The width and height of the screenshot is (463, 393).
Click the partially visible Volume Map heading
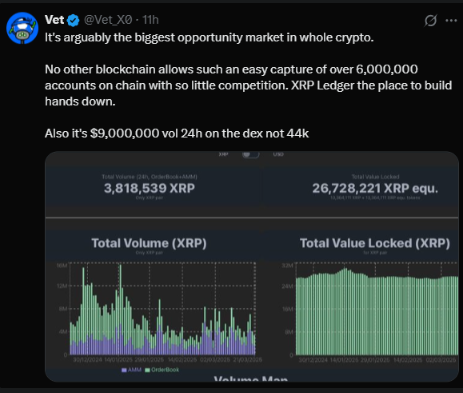coord(251,379)
